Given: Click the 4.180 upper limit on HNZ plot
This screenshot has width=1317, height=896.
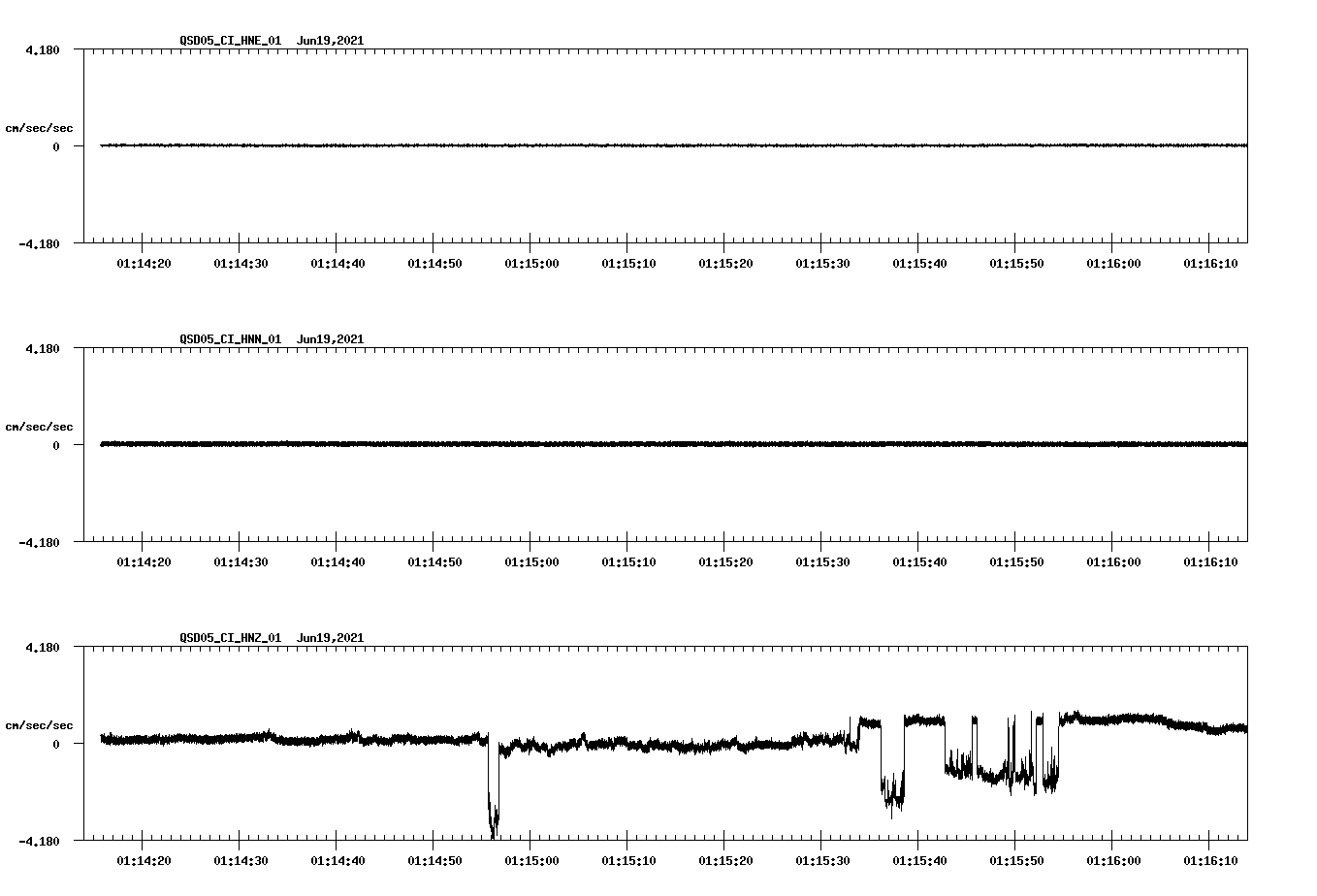Looking at the screenshot, I should pyautogui.click(x=43, y=647).
